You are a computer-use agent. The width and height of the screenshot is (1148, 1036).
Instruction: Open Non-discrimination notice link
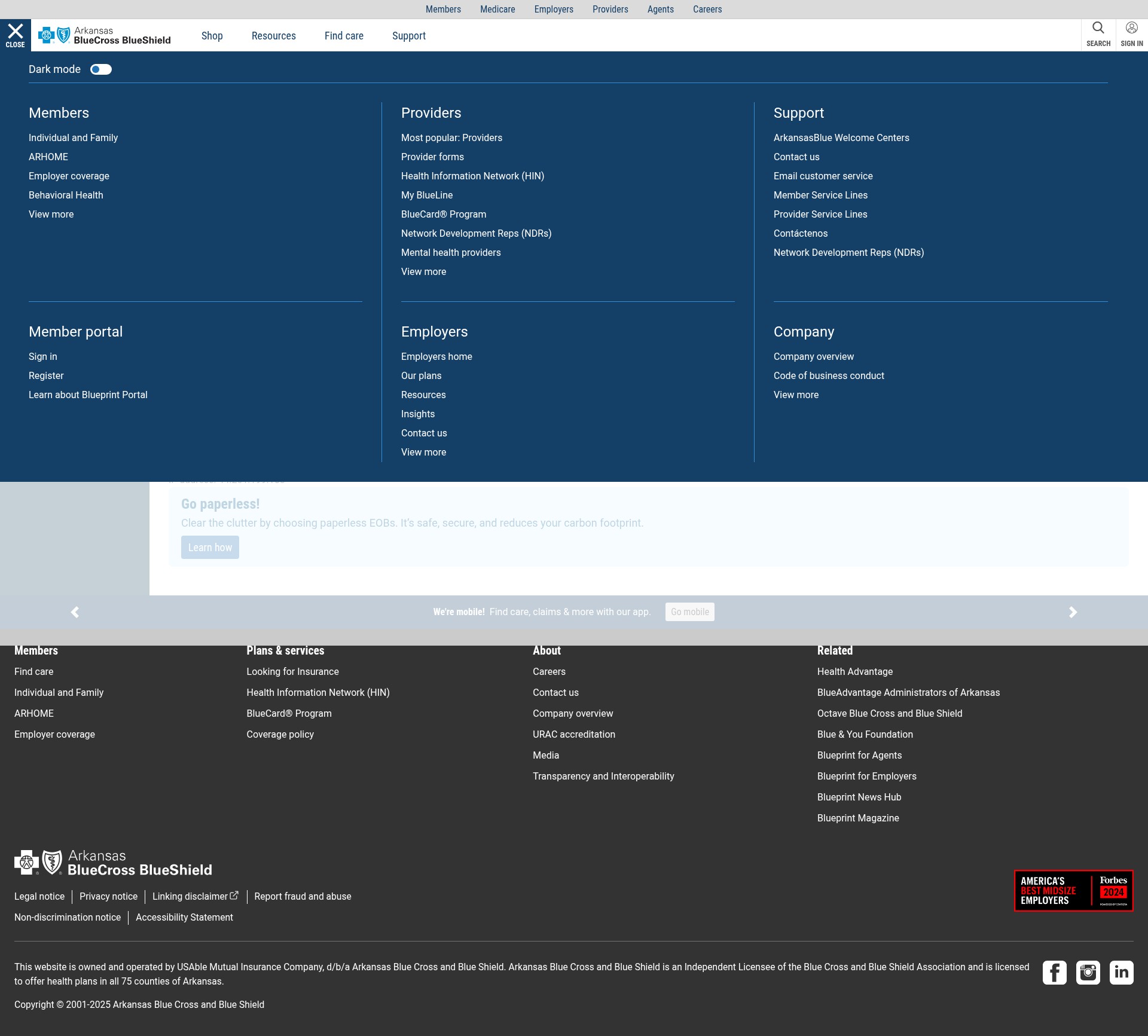pyautogui.click(x=68, y=918)
